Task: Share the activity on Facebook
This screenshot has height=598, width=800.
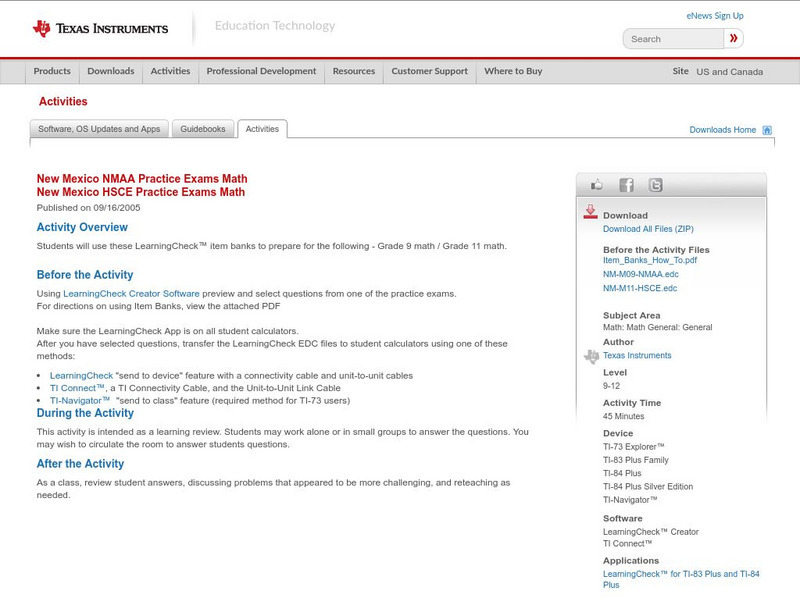Action: [x=626, y=184]
